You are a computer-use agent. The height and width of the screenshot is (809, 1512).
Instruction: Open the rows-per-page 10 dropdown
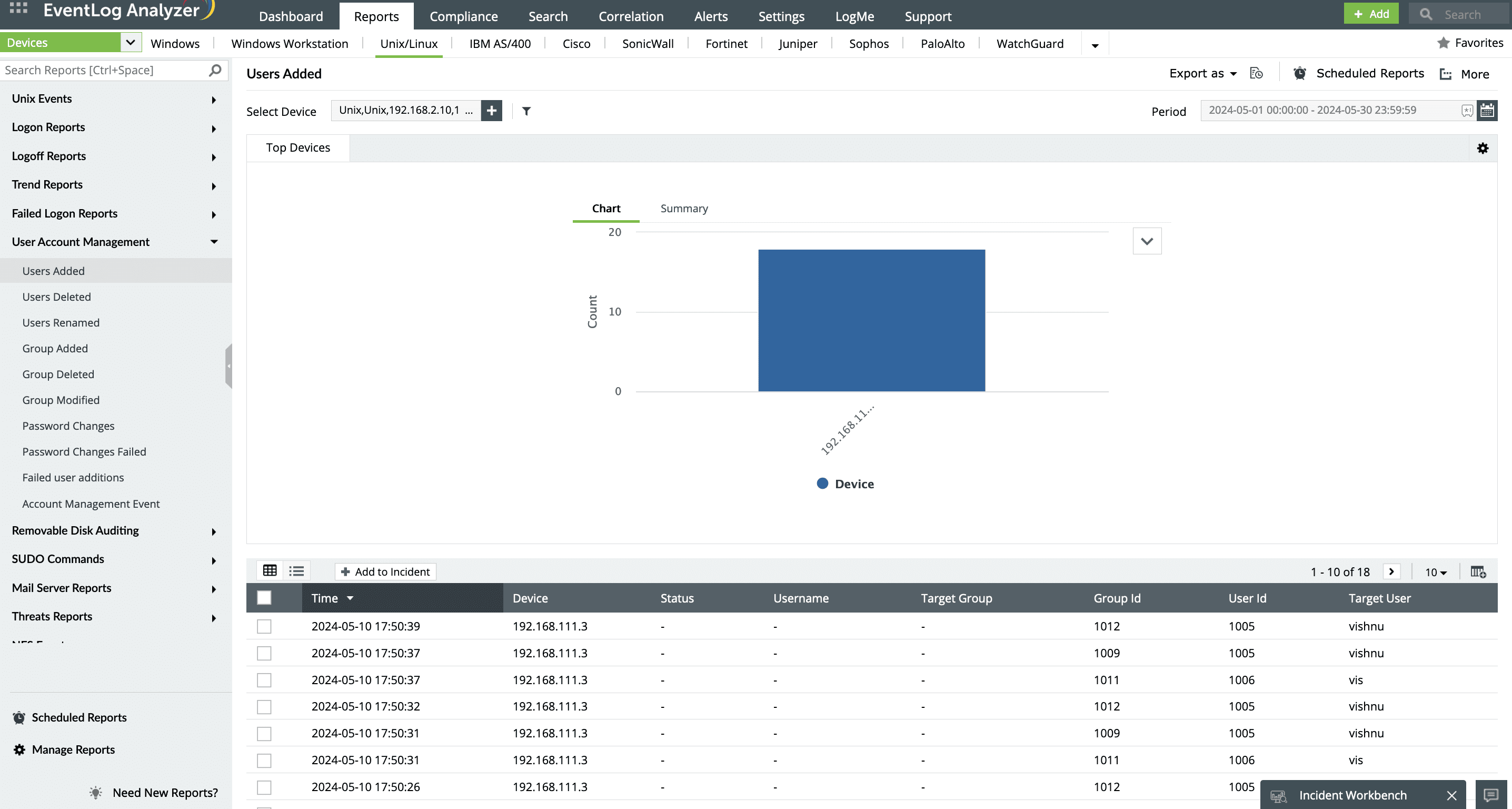tap(1436, 572)
